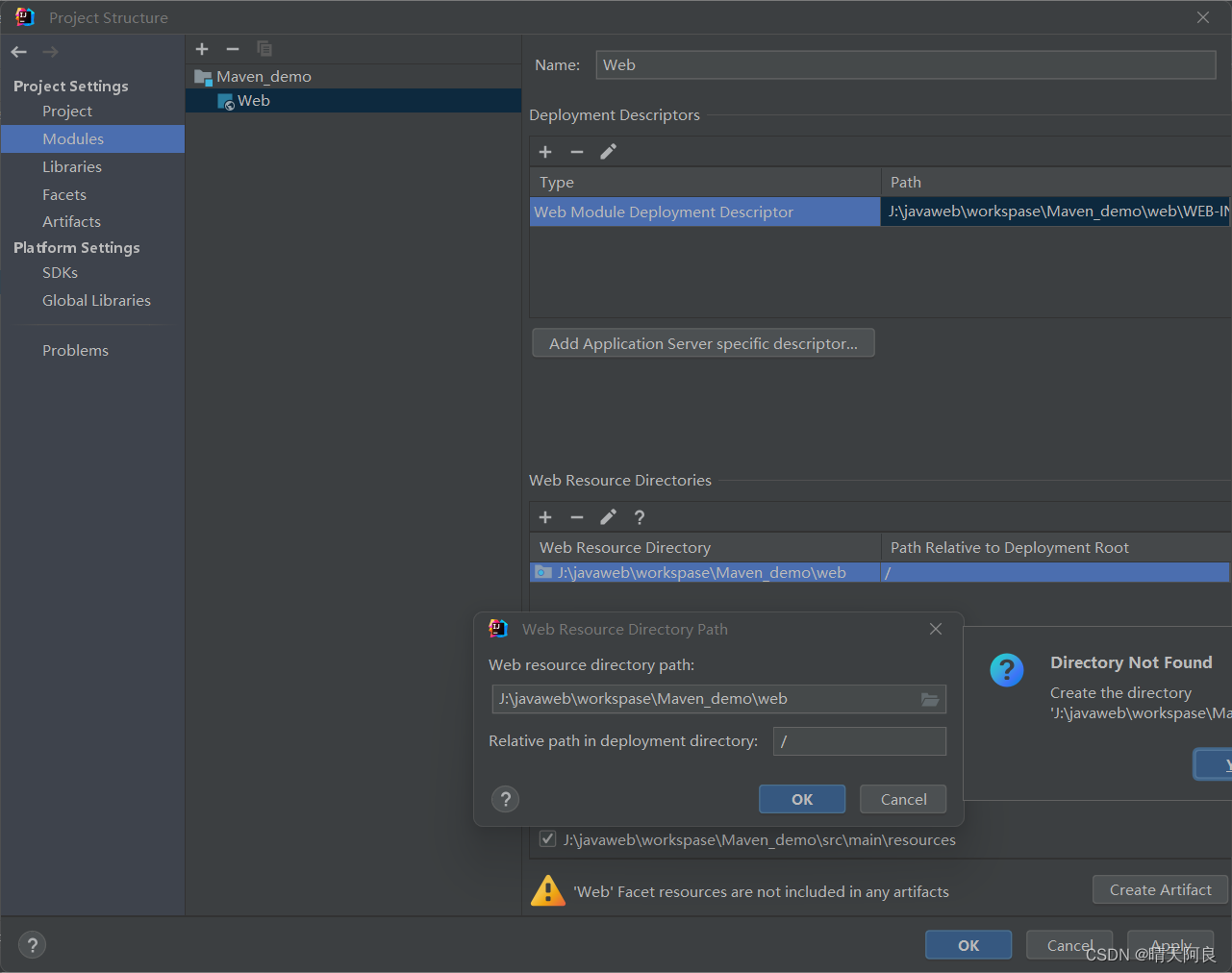Add a new module with plus icon
The image size is (1232, 973).
pyautogui.click(x=202, y=49)
